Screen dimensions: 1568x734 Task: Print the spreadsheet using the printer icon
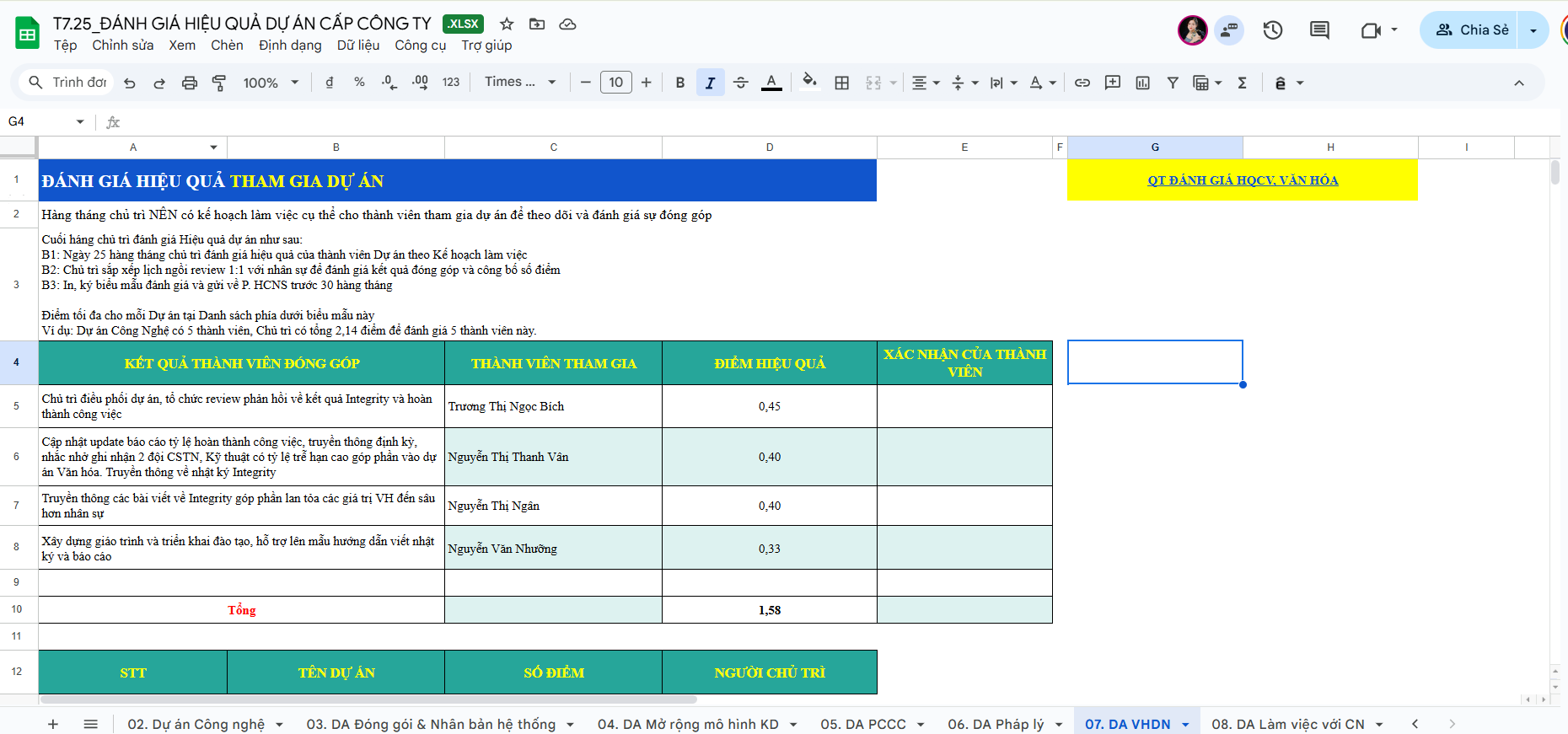(x=190, y=83)
